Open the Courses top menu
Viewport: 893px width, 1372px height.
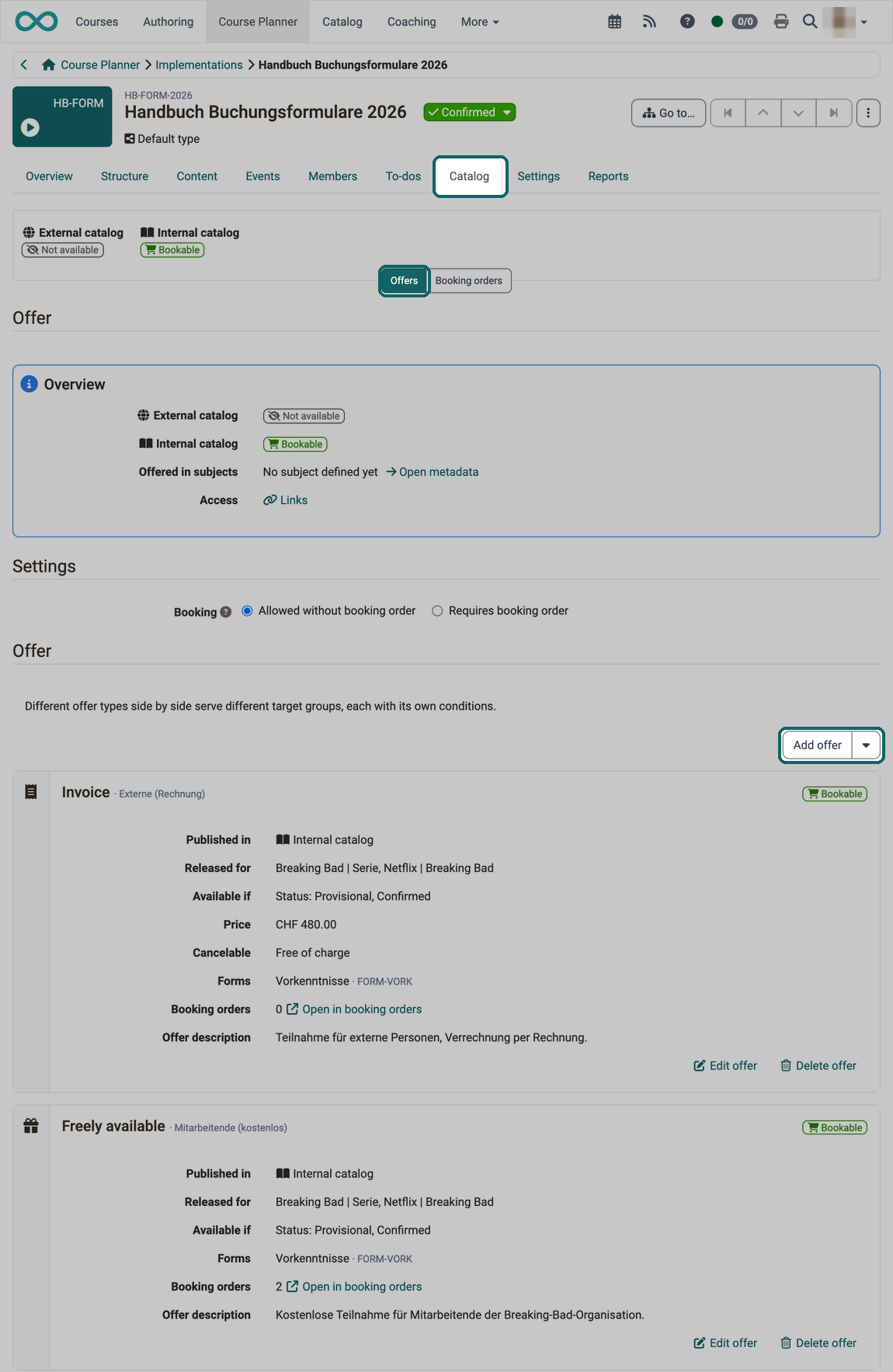(x=97, y=22)
